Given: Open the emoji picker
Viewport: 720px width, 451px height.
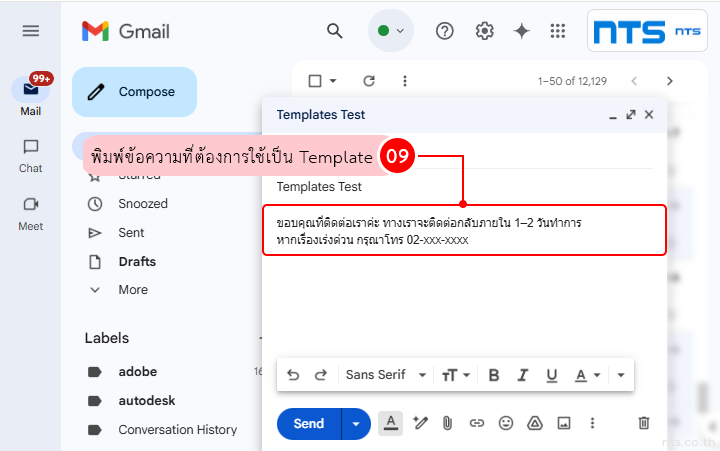Looking at the screenshot, I should 506,423.
